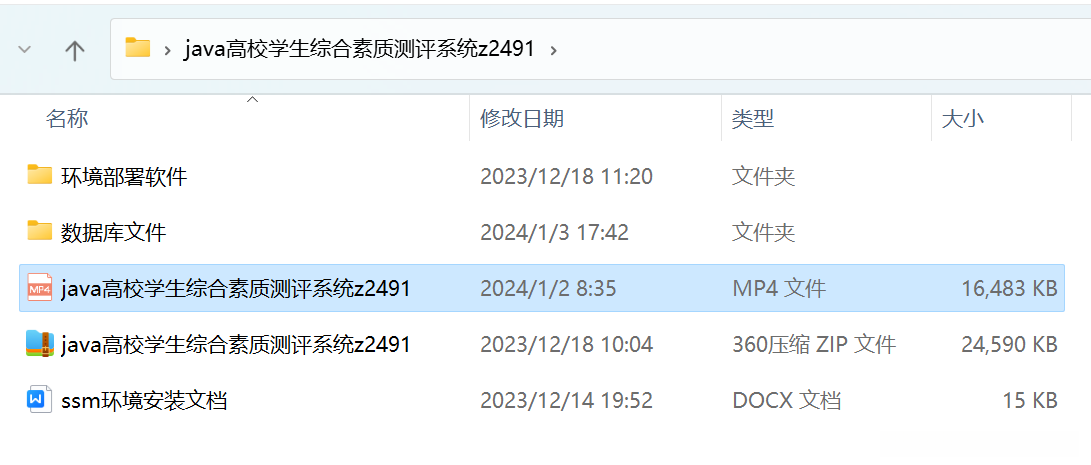Click the DOCX document icon for ssm环境安装文档
The height and width of the screenshot is (465, 1091).
click(40, 400)
